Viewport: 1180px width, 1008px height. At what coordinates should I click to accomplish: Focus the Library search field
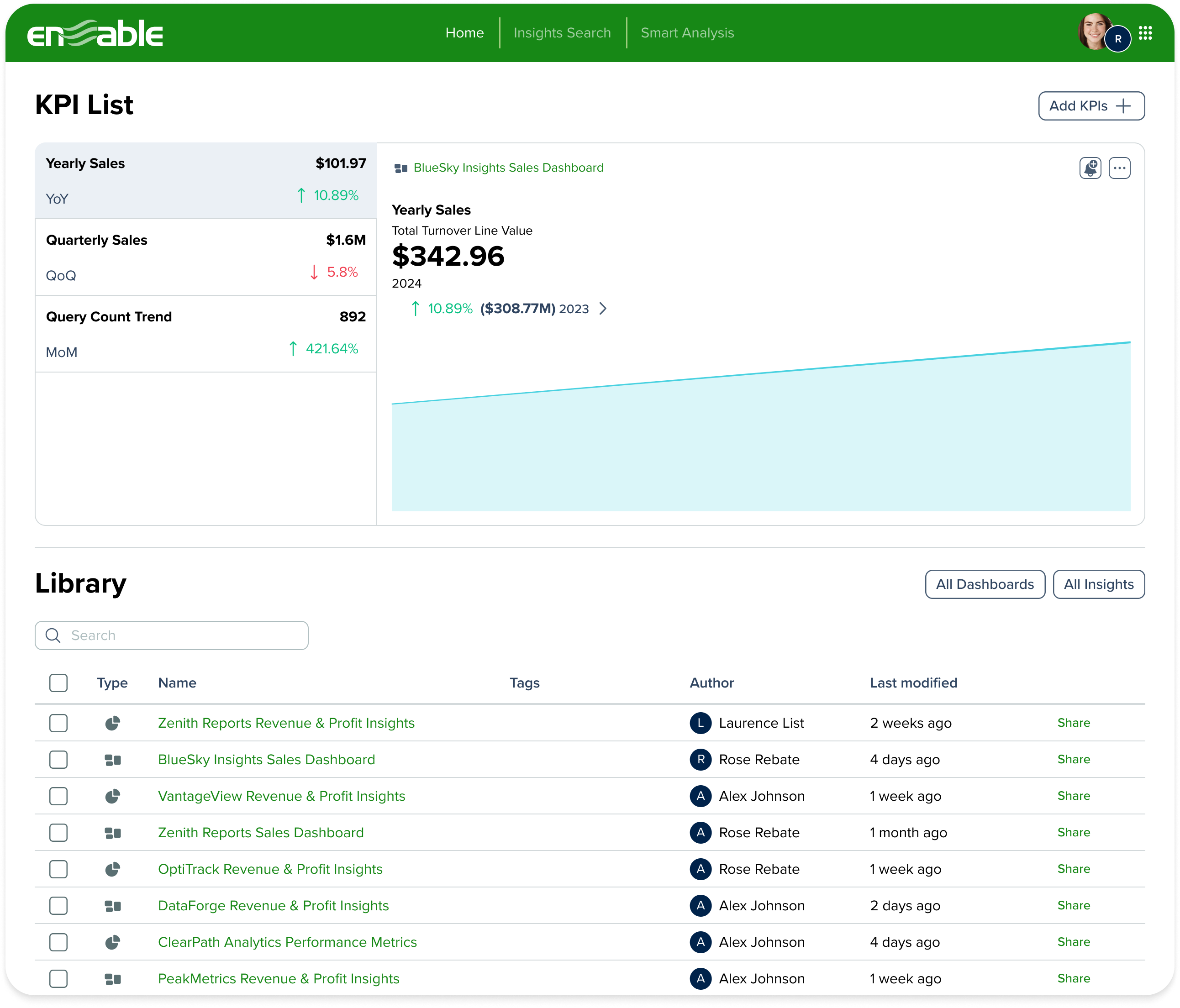tap(182, 635)
